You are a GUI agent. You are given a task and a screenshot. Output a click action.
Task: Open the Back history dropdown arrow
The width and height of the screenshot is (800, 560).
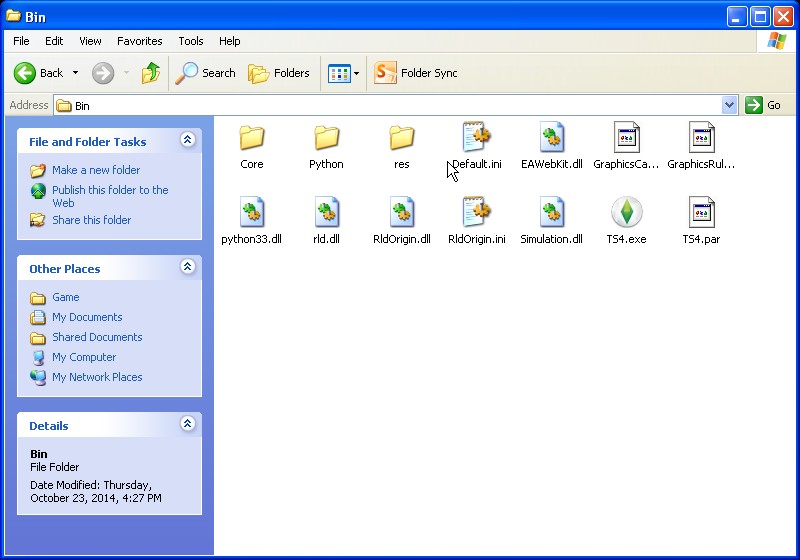[x=76, y=73]
